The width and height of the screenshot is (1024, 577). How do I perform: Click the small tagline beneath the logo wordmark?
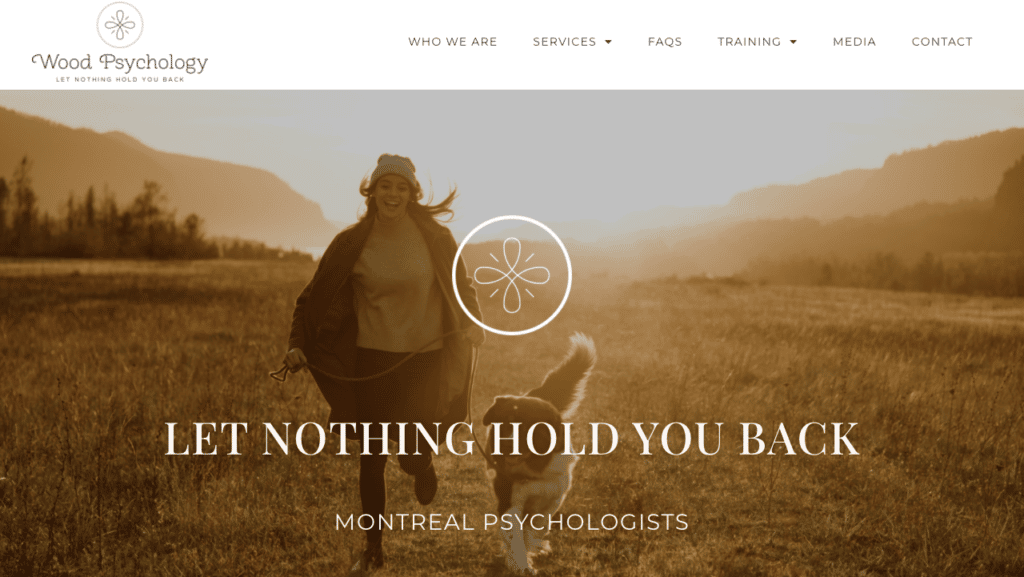point(120,80)
